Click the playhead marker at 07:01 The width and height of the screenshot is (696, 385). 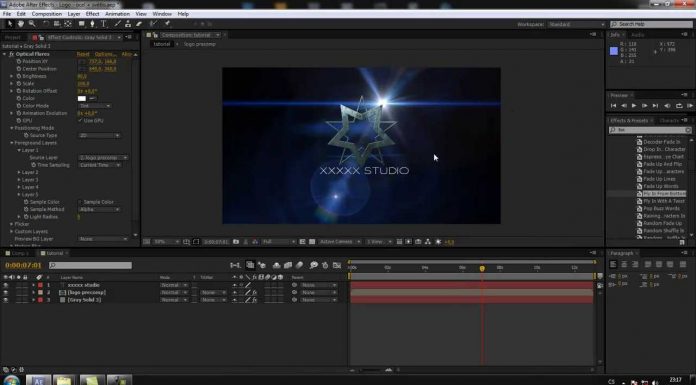coord(482,268)
